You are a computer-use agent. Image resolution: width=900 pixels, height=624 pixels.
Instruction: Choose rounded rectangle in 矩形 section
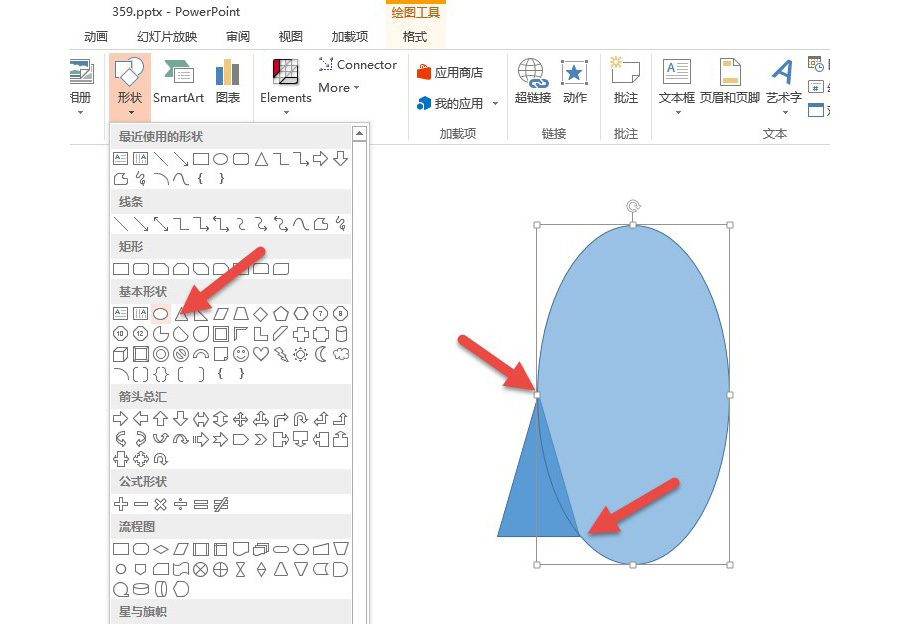pyautogui.click(x=141, y=269)
